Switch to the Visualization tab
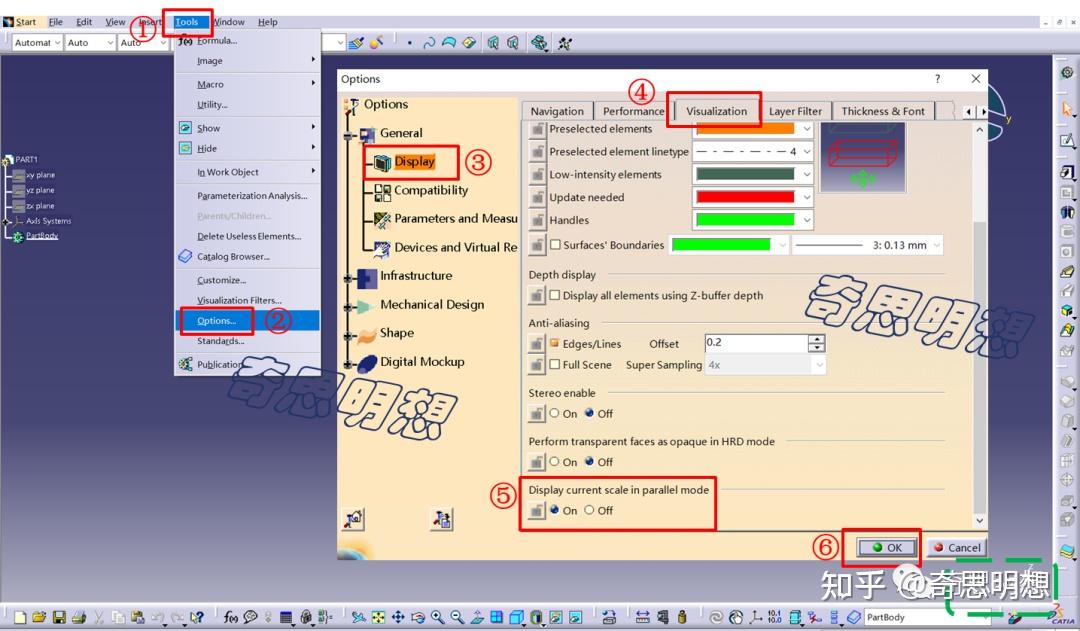1080x631 pixels. [x=716, y=111]
